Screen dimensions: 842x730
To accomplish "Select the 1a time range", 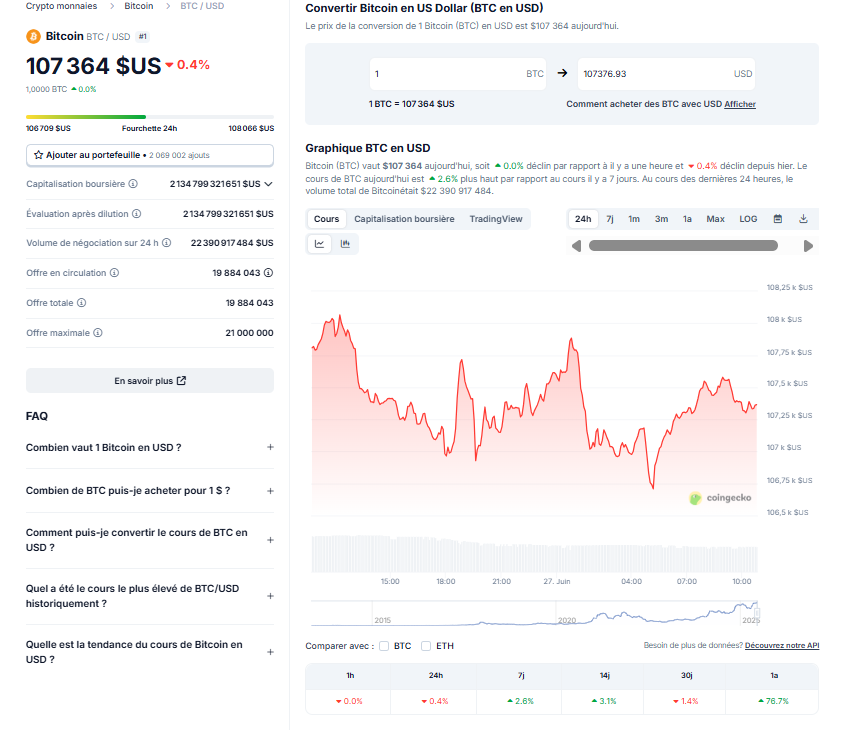I will click(687, 219).
